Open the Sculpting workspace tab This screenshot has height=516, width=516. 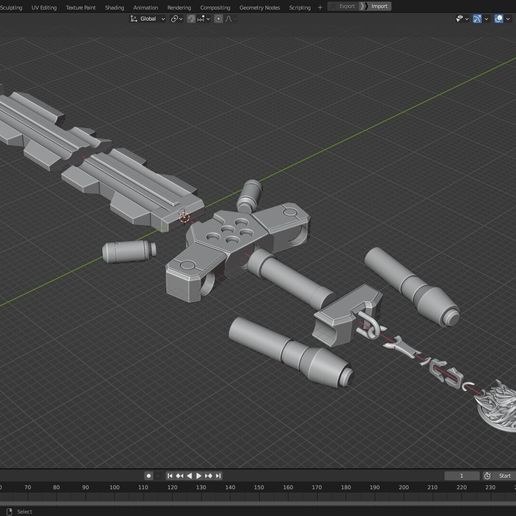[11, 8]
